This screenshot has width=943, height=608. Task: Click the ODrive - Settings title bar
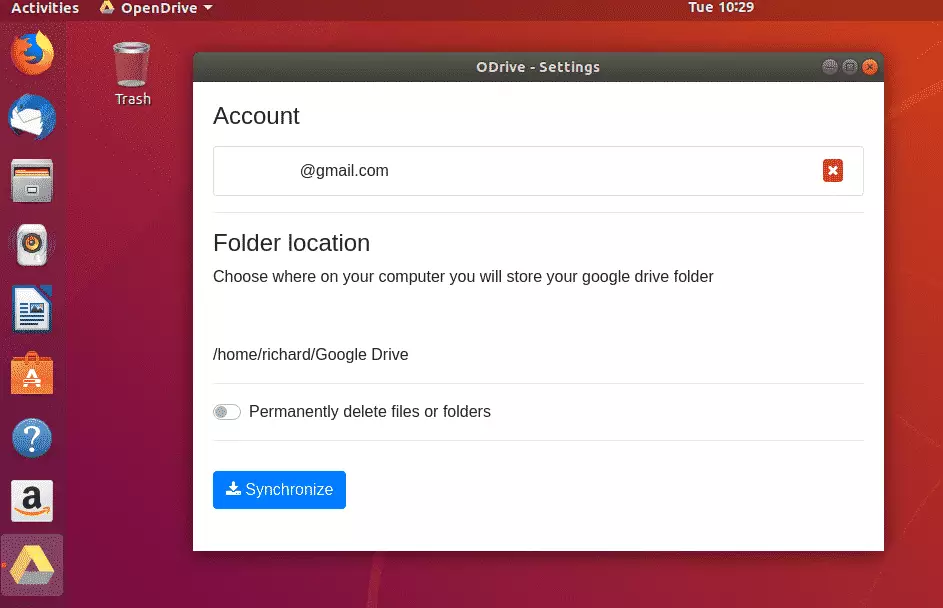pos(538,67)
